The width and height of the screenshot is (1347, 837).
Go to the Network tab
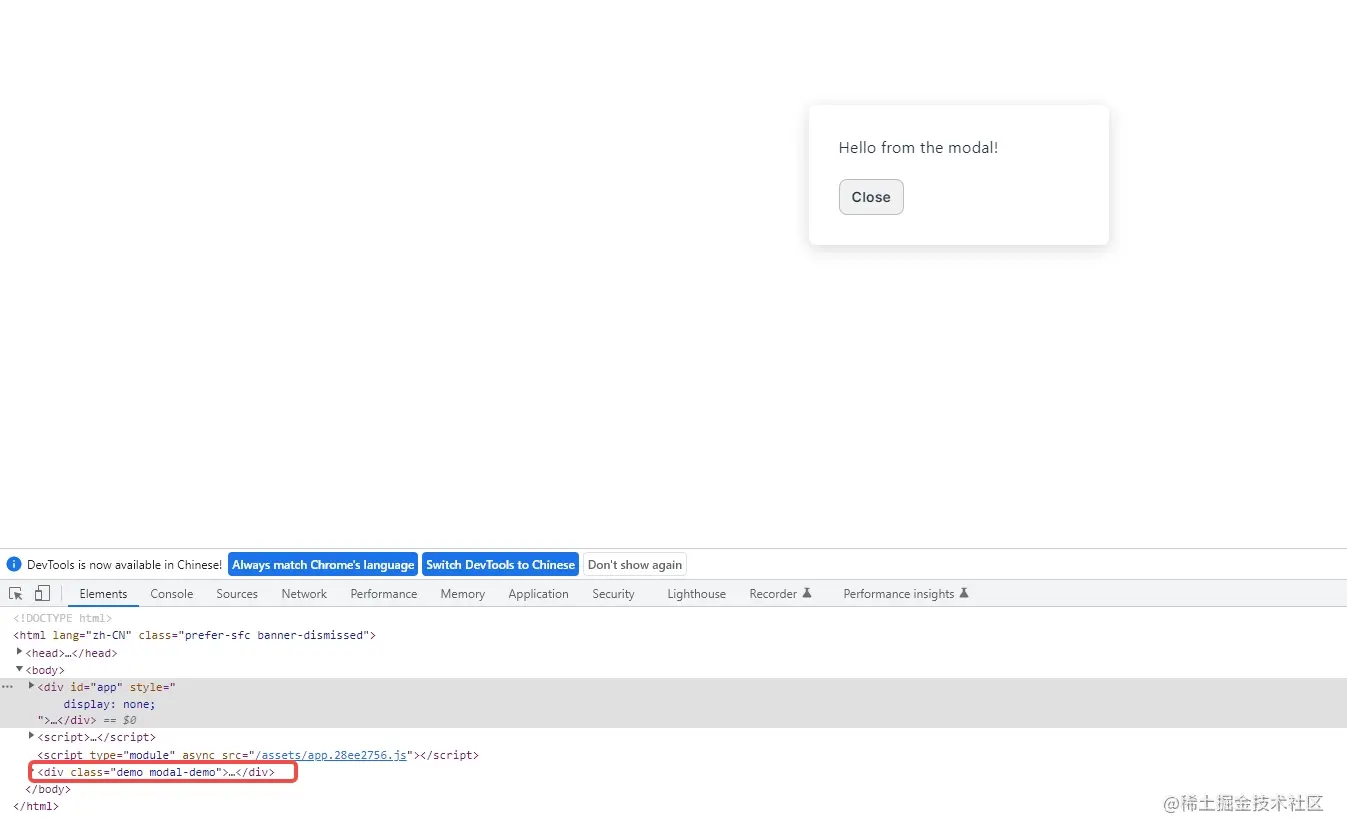click(304, 594)
